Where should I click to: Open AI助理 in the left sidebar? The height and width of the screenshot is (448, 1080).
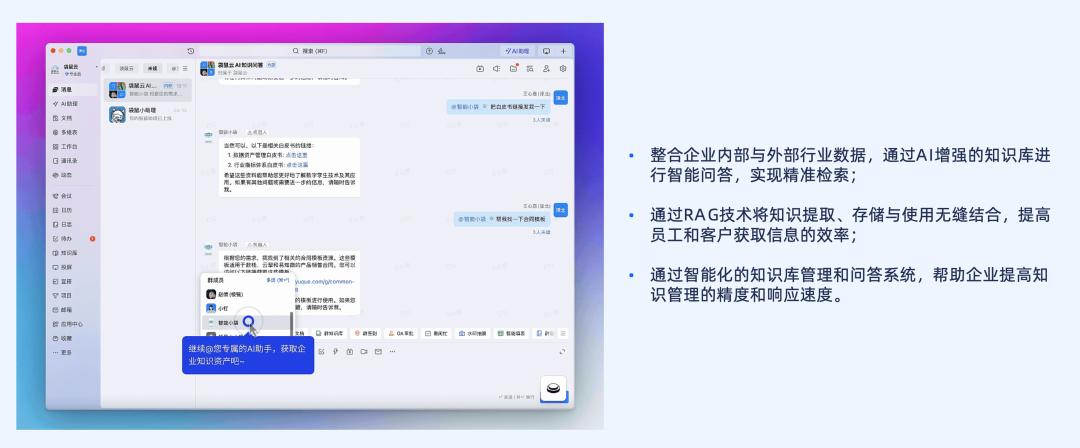(70, 103)
